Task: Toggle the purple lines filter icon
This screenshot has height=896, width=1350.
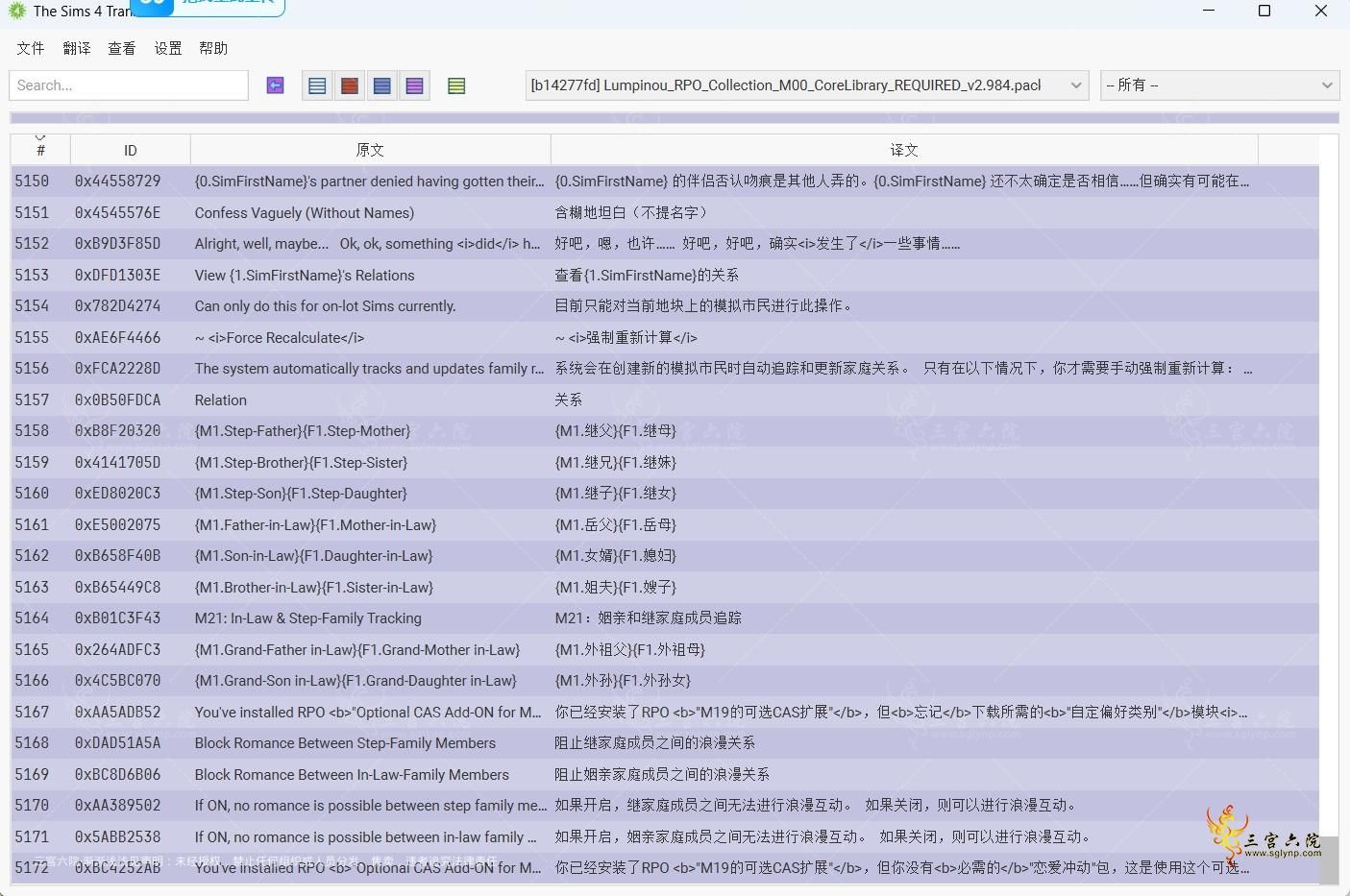Action: (x=414, y=85)
